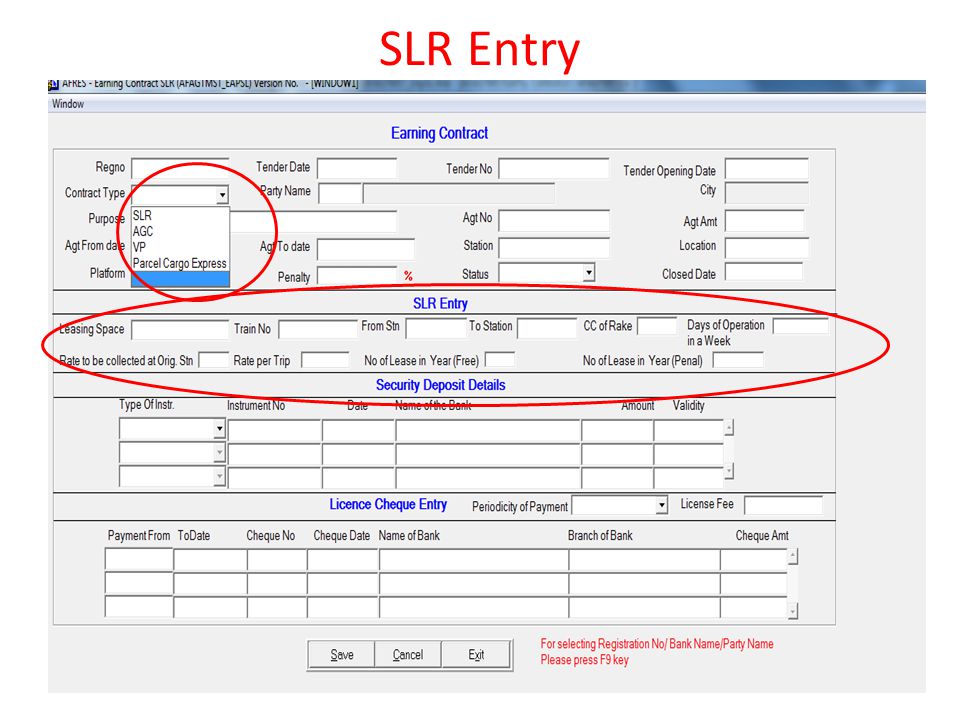The image size is (960, 720).
Task: Click the 'Security Deposit Details' heading
Action: [440, 385]
